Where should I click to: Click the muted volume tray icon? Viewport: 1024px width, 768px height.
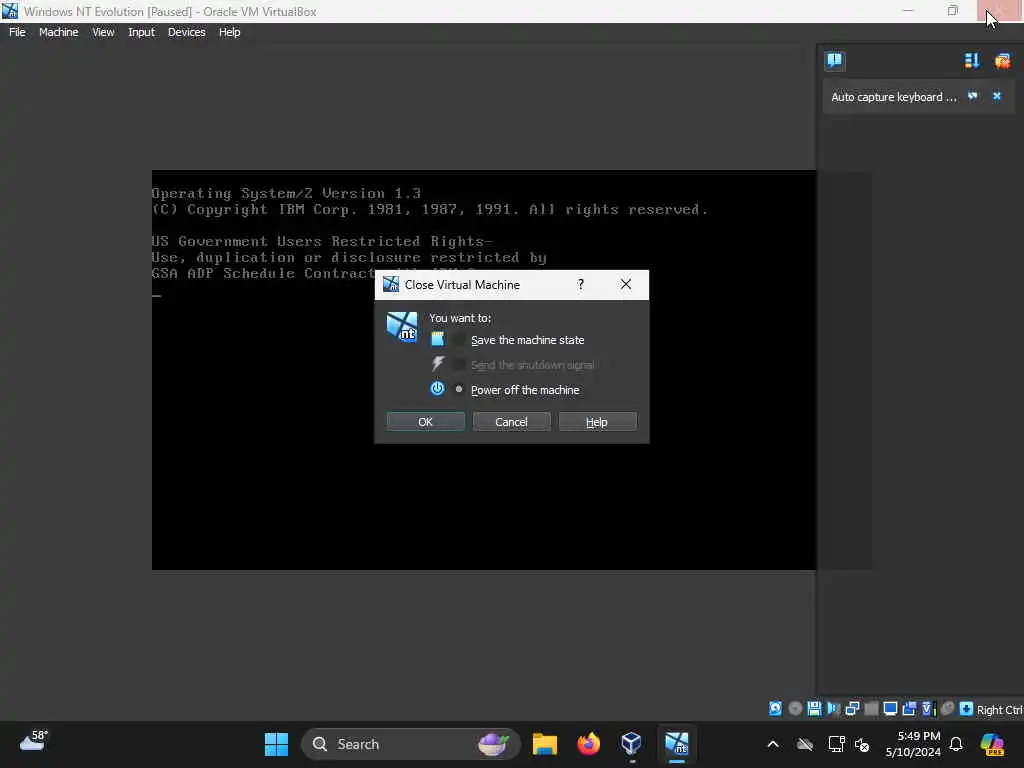862,744
